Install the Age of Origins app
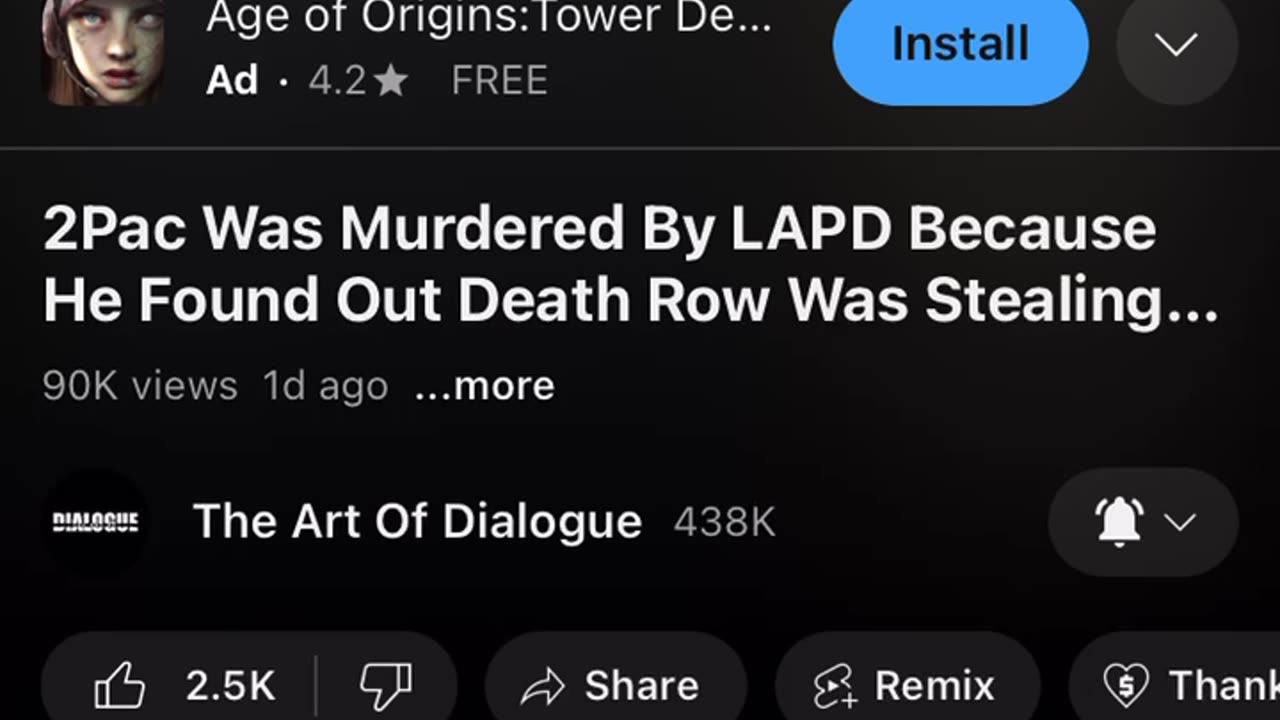This screenshot has height=720, width=1280. point(960,44)
